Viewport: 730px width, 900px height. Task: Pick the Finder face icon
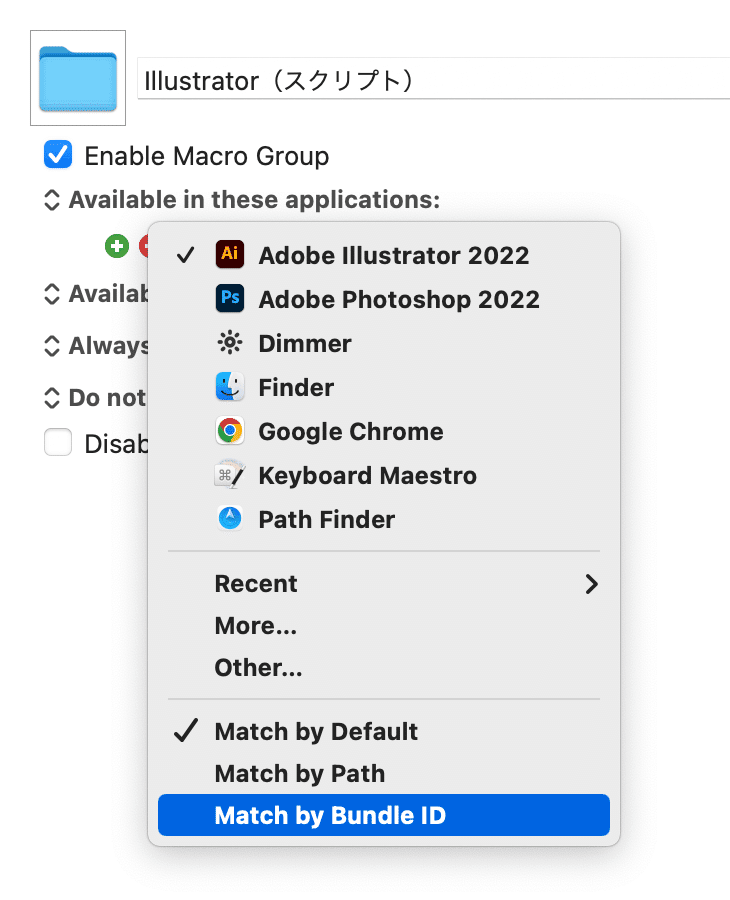click(230, 387)
